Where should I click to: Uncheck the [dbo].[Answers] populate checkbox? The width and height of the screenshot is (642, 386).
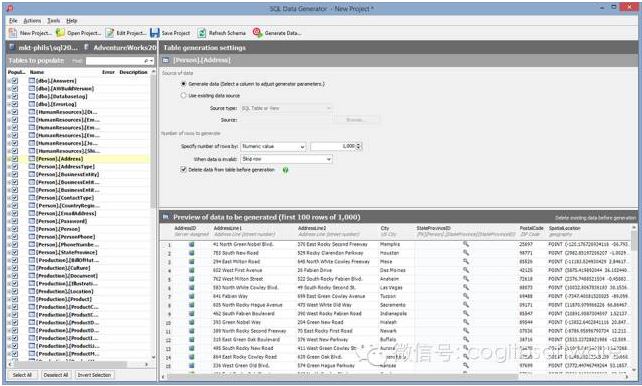(x=15, y=81)
